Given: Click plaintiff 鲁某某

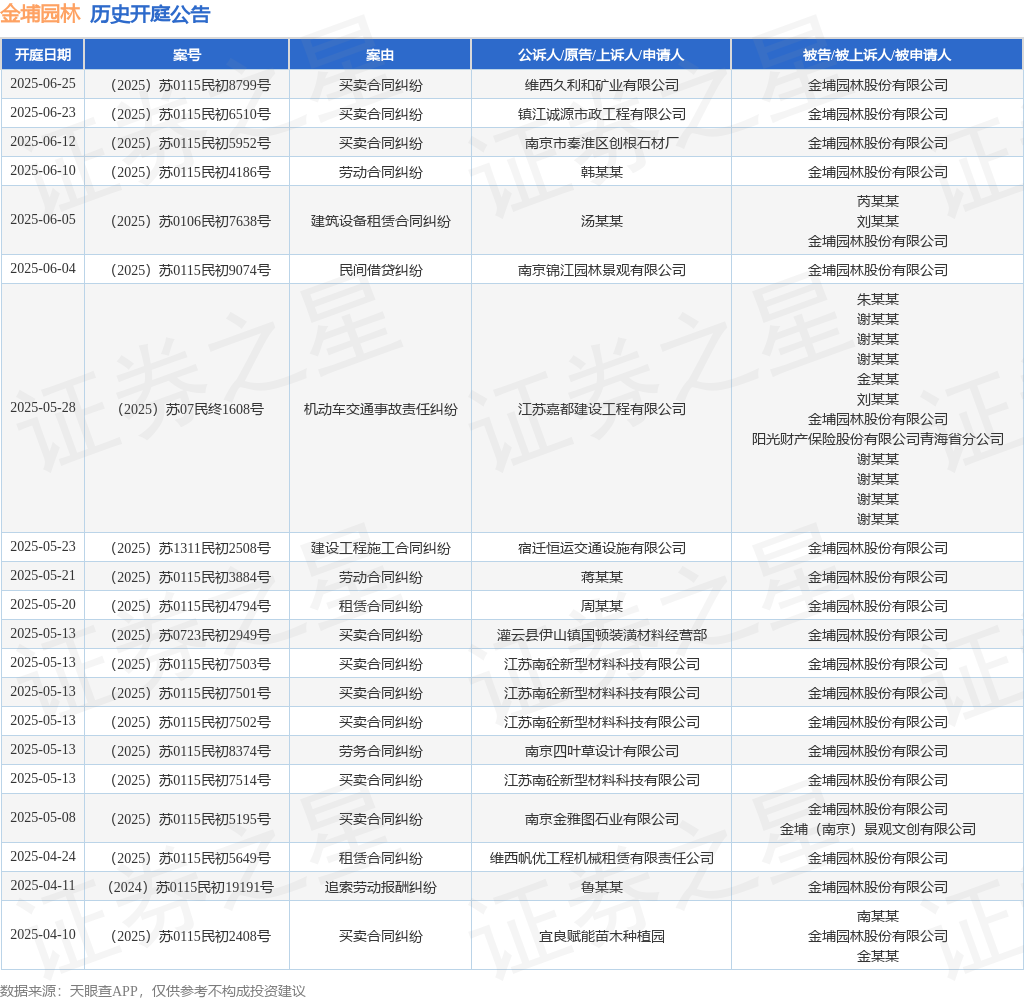Looking at the screenshot, I should coord(601,888).
